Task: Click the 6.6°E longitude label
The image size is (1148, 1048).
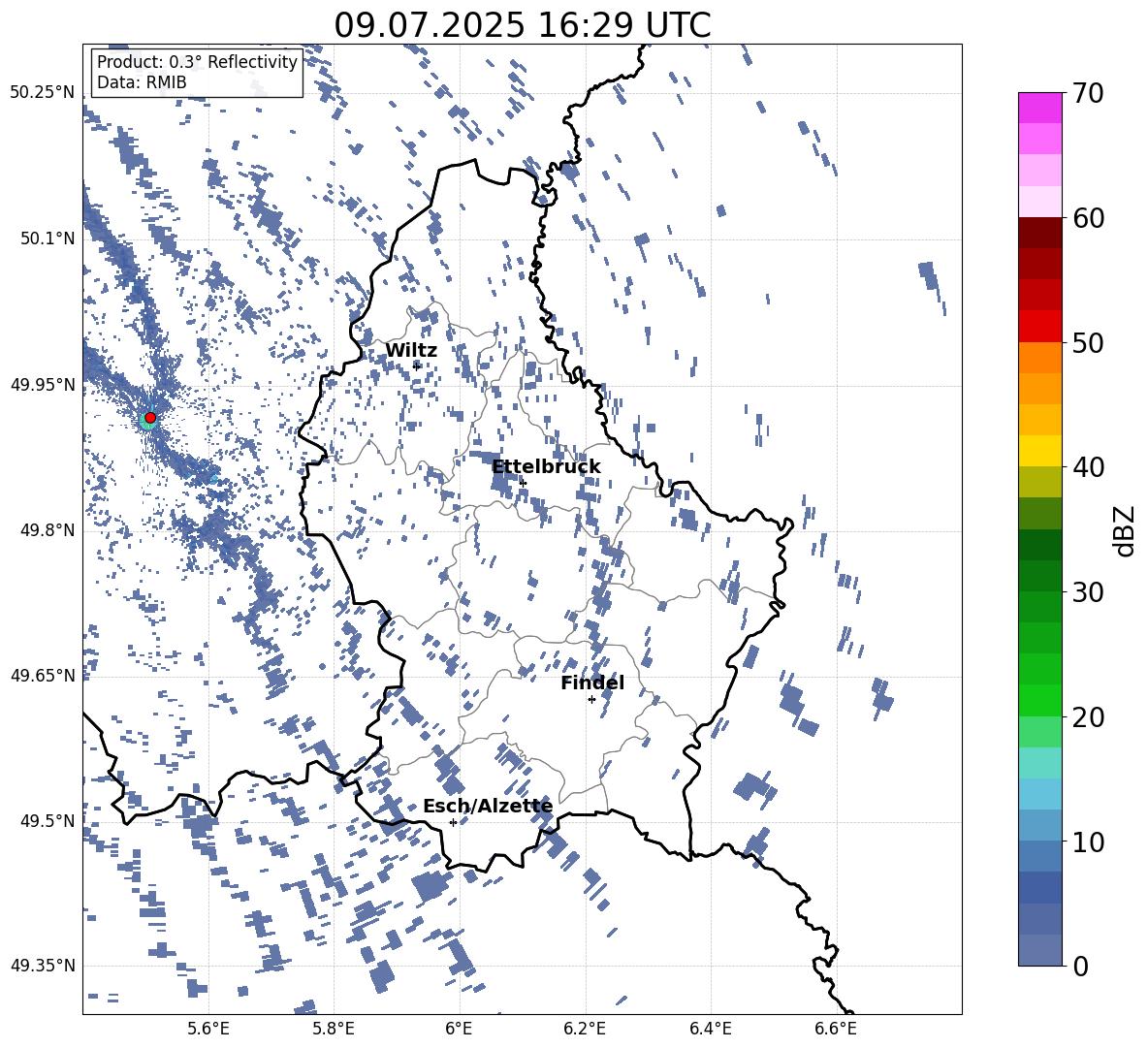Action: click(x=836, y=1029)
